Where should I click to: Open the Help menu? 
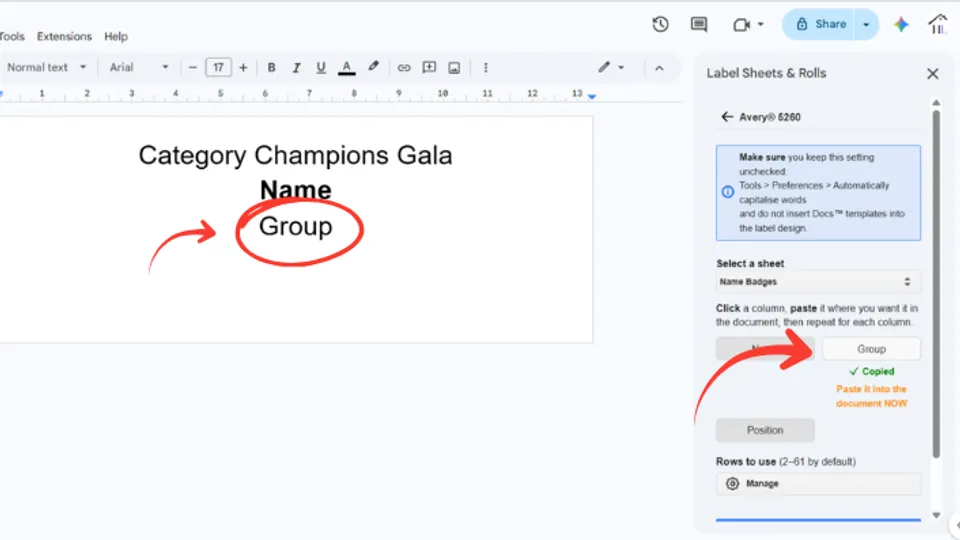(x=116, y=36)
